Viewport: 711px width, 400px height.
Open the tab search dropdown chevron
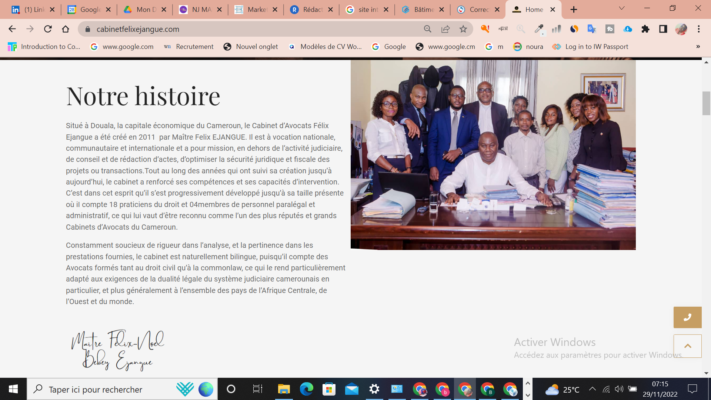(x=622, y=9)
